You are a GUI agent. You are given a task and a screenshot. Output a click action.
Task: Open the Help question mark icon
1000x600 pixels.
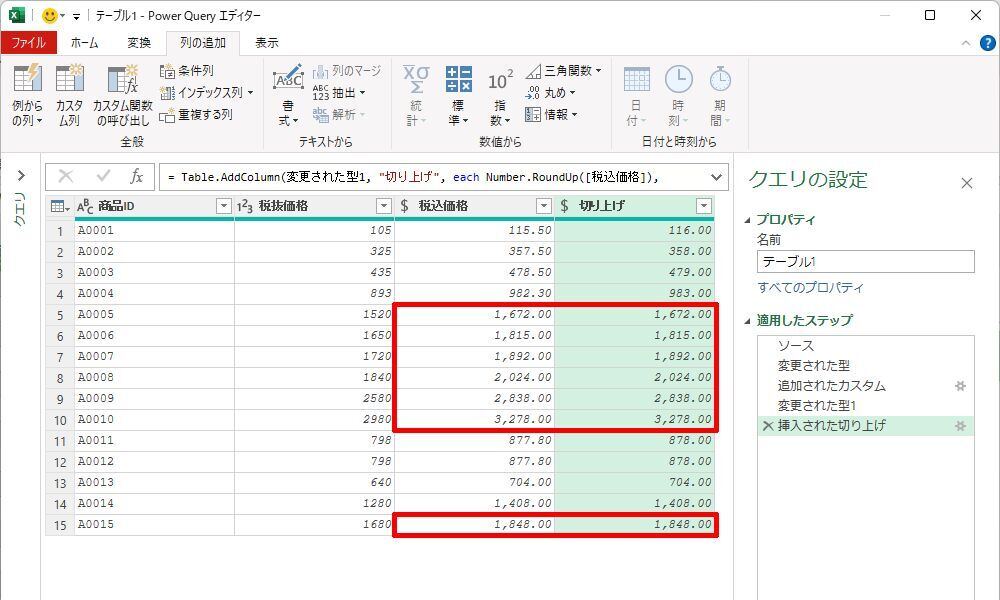[987, 43]
